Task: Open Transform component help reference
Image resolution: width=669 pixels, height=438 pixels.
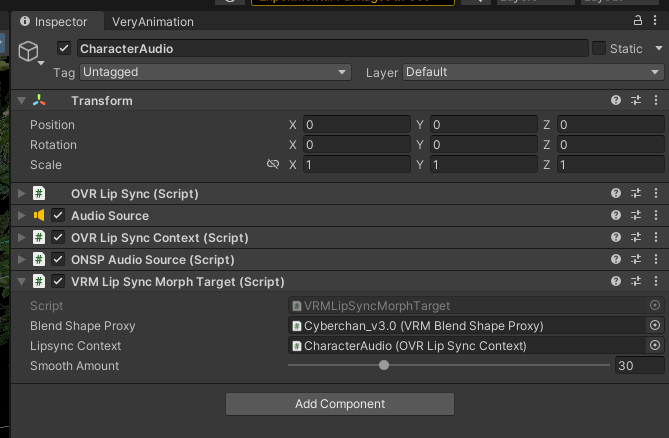Action: point(616,100)
